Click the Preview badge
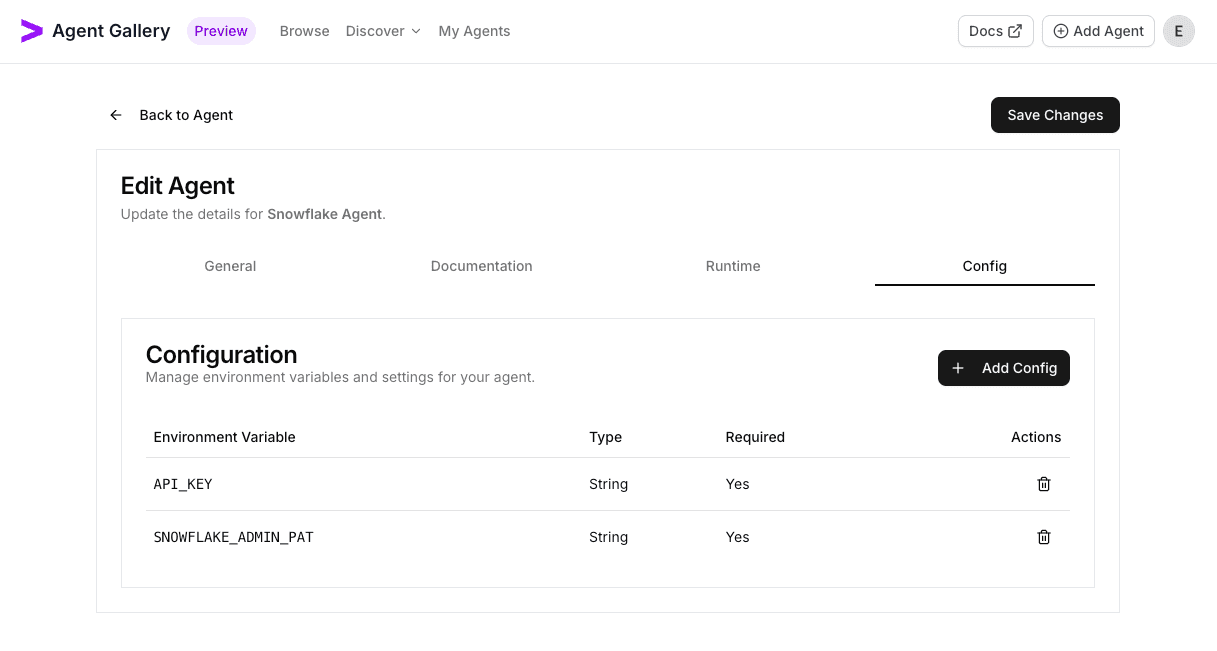The width and height of the screenshot is (1217, 651). tap(221, 31)
